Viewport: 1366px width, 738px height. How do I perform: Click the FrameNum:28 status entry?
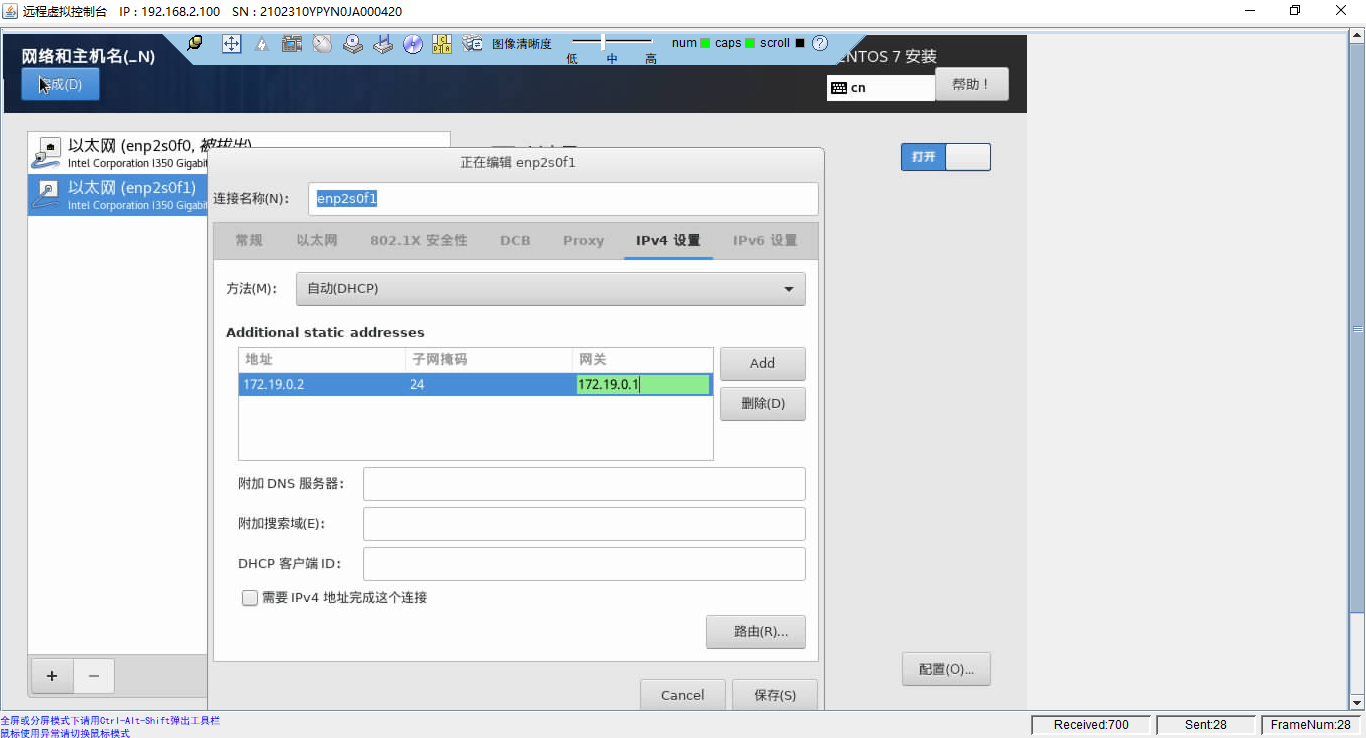(1311, 725)
